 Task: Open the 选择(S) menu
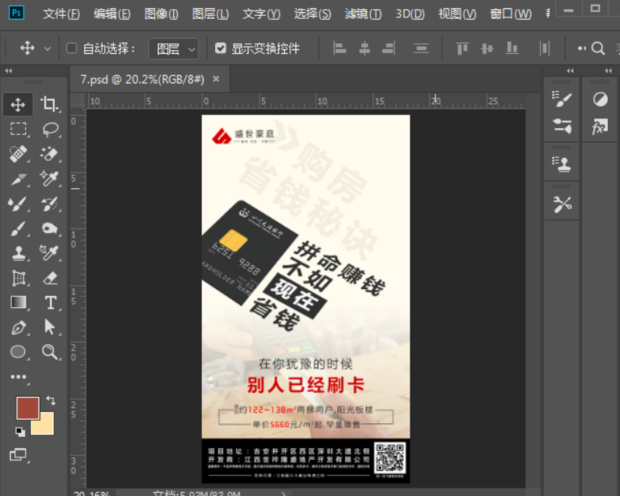click(x=312, y=14)
